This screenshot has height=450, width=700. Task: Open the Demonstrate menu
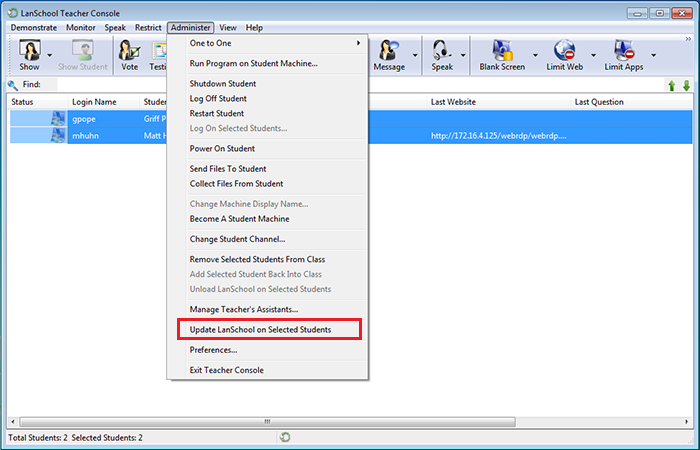(33, 28)
